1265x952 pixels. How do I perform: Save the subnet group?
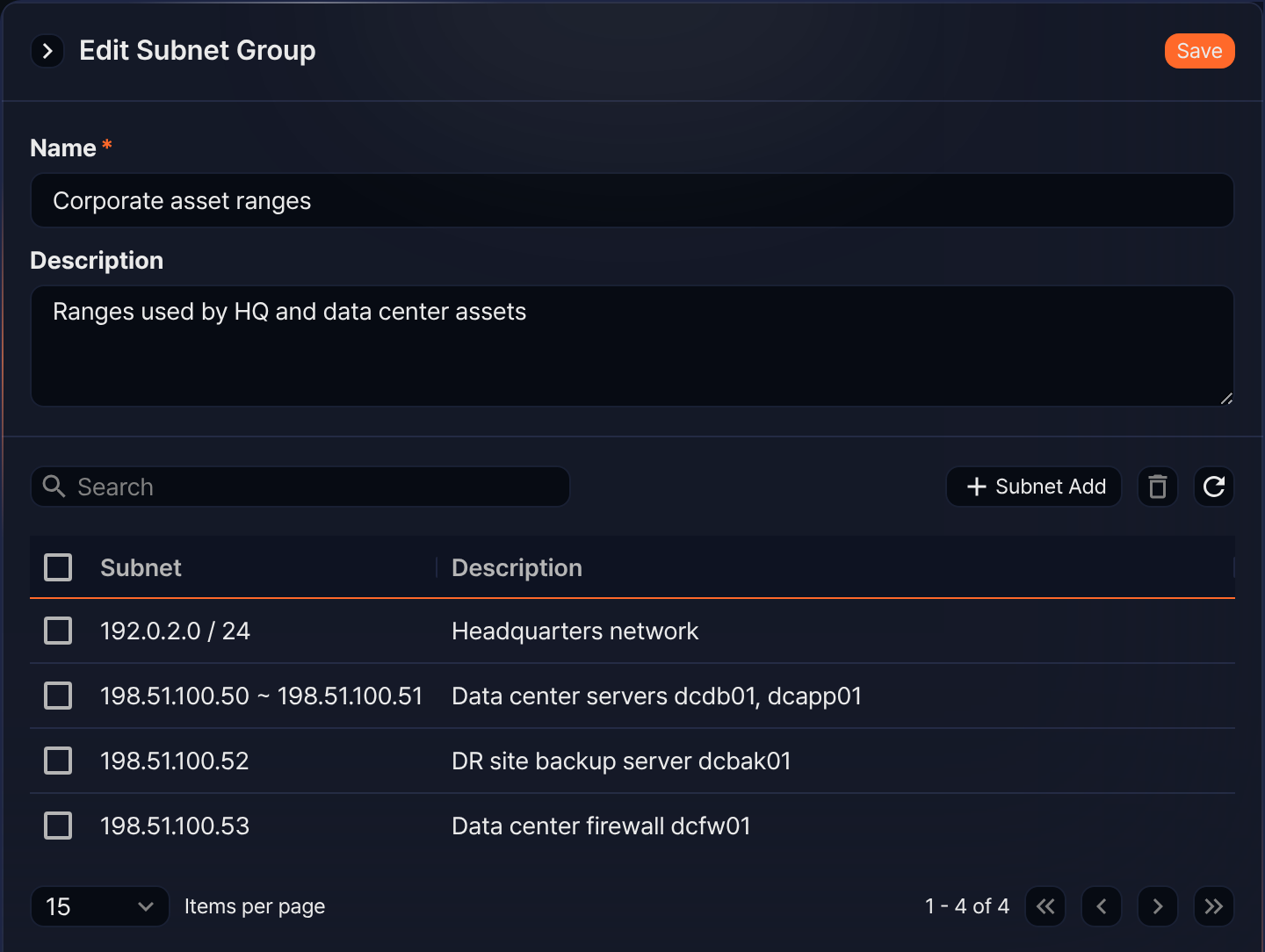coord(1199,51)
